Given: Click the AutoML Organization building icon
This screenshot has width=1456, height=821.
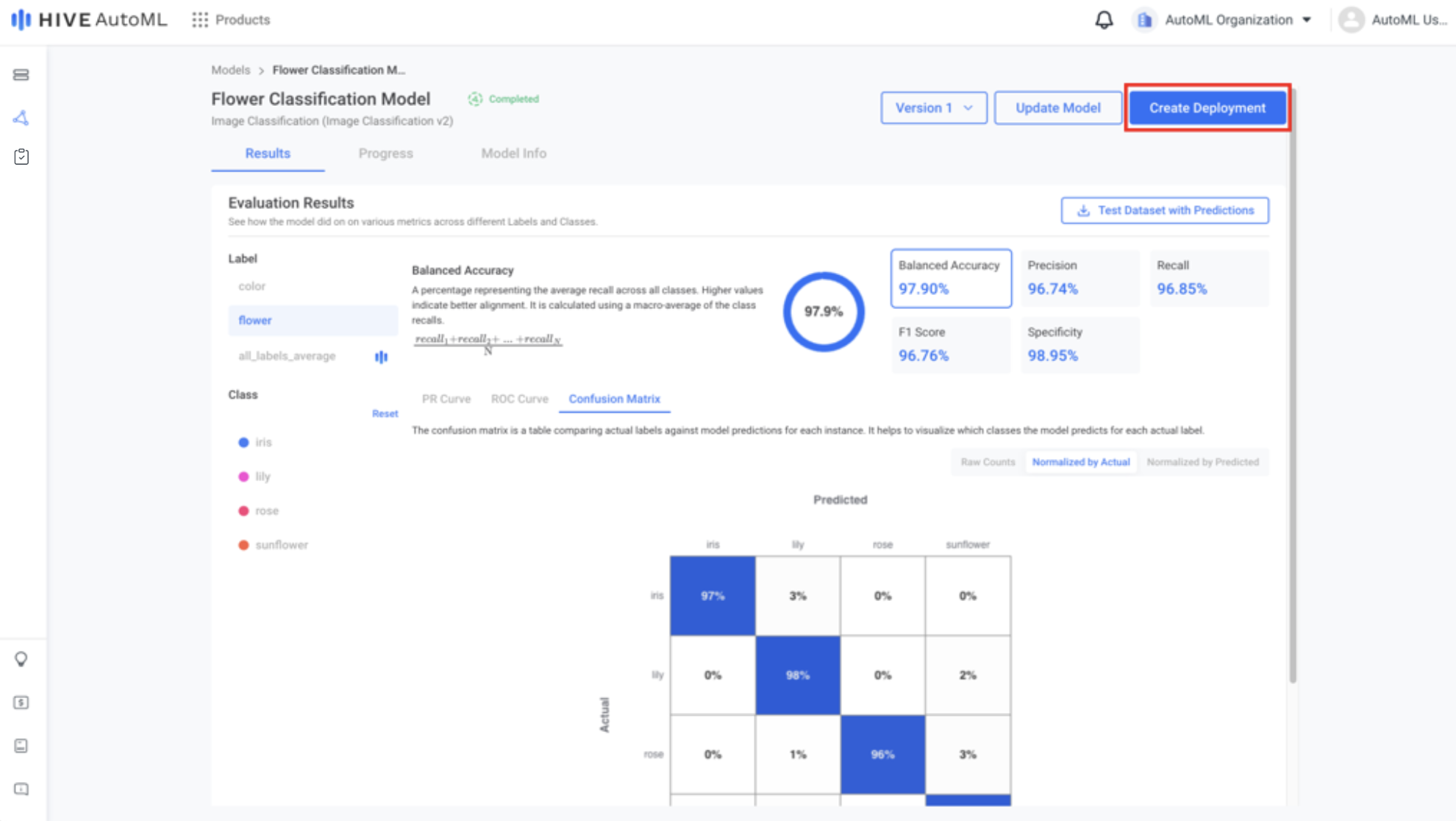Looking at the screenshot, I should tap(1144, 20).
